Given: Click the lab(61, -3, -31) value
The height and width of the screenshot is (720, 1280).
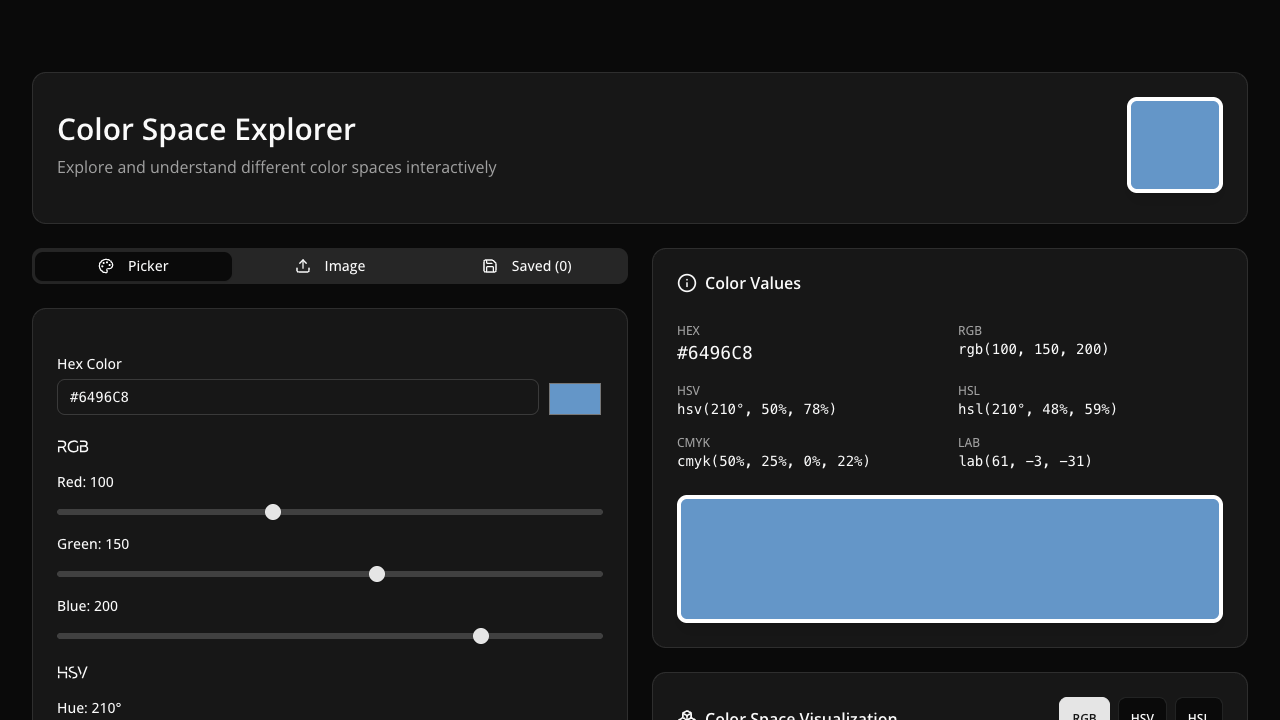Looking at the screenshot, I should 1025,461.
